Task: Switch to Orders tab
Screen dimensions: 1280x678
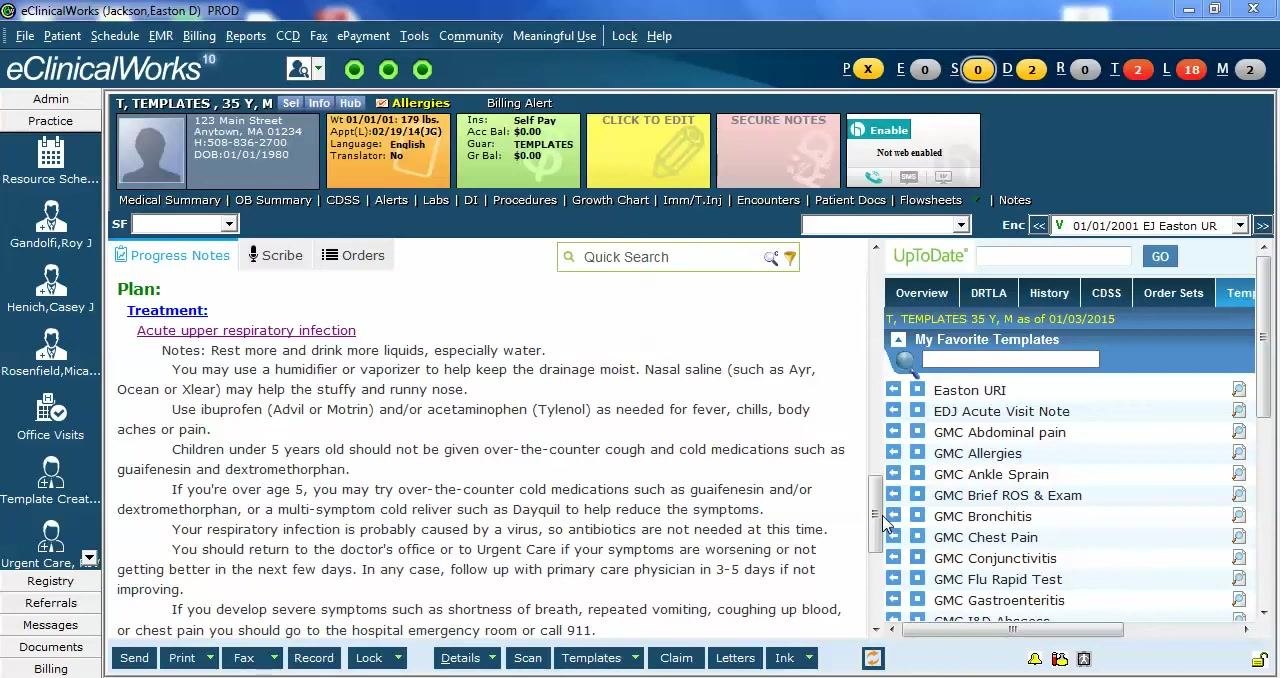Action: 353,255
